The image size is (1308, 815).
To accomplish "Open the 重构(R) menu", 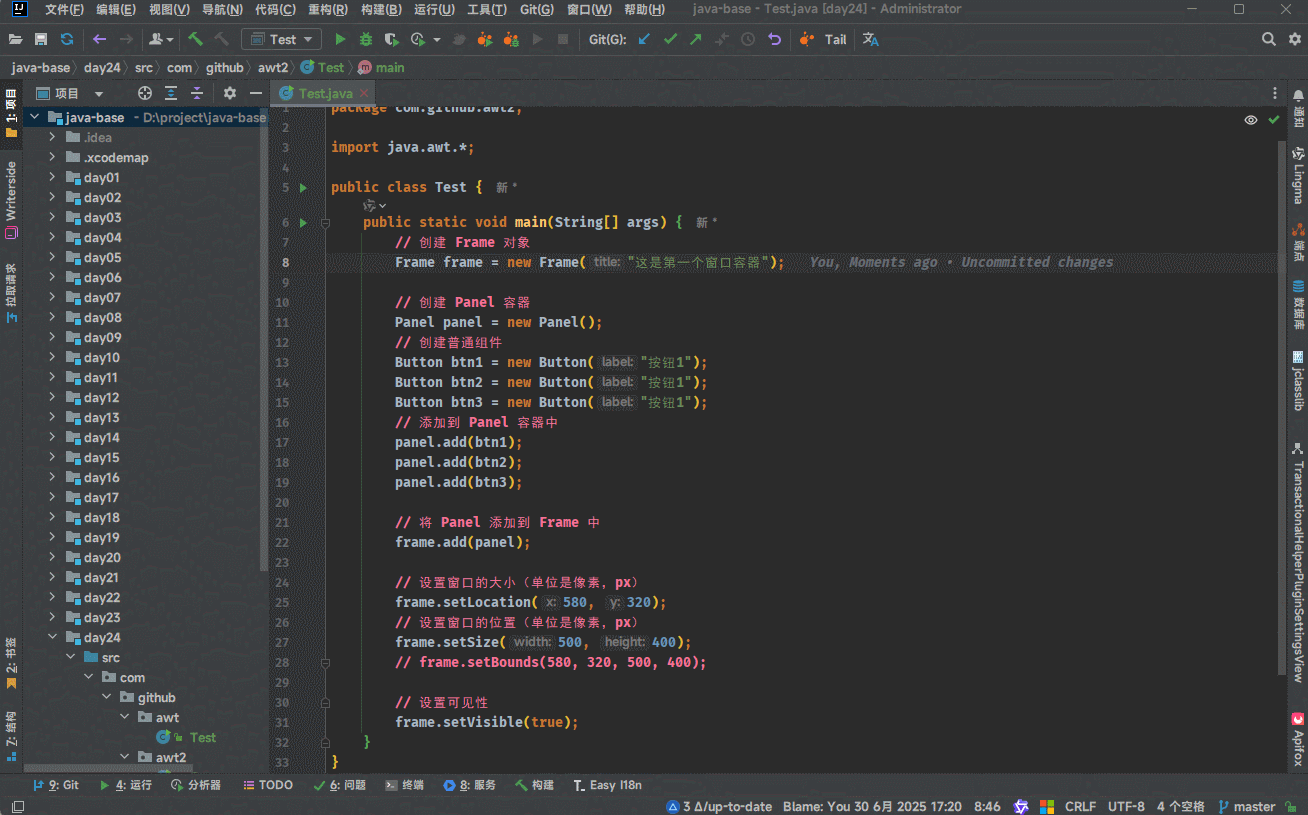I will 328,10.
